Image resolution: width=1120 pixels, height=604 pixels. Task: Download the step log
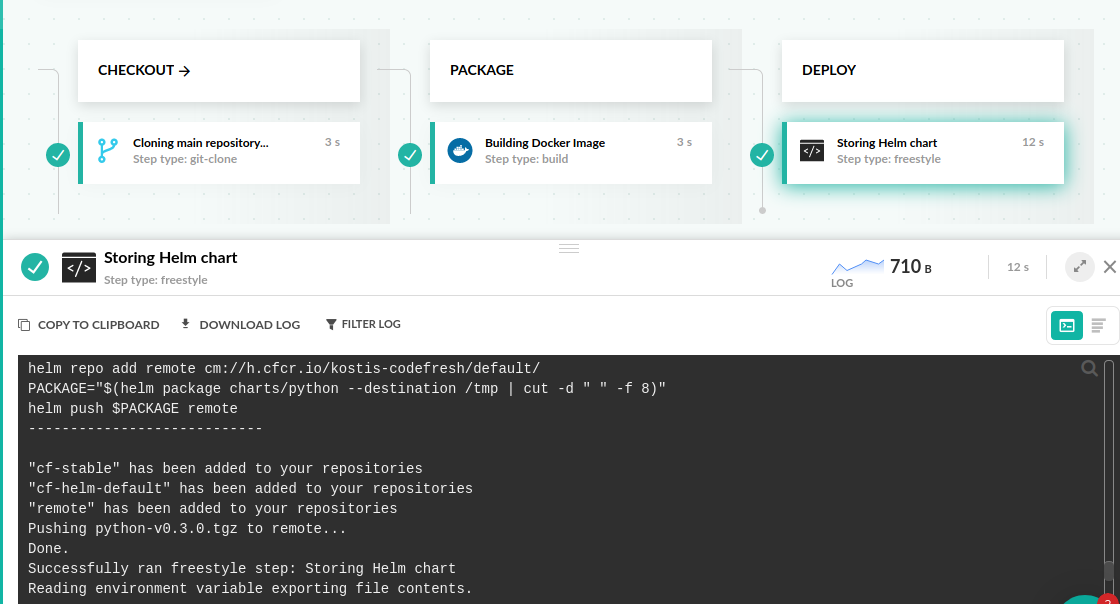click(240, 324)
